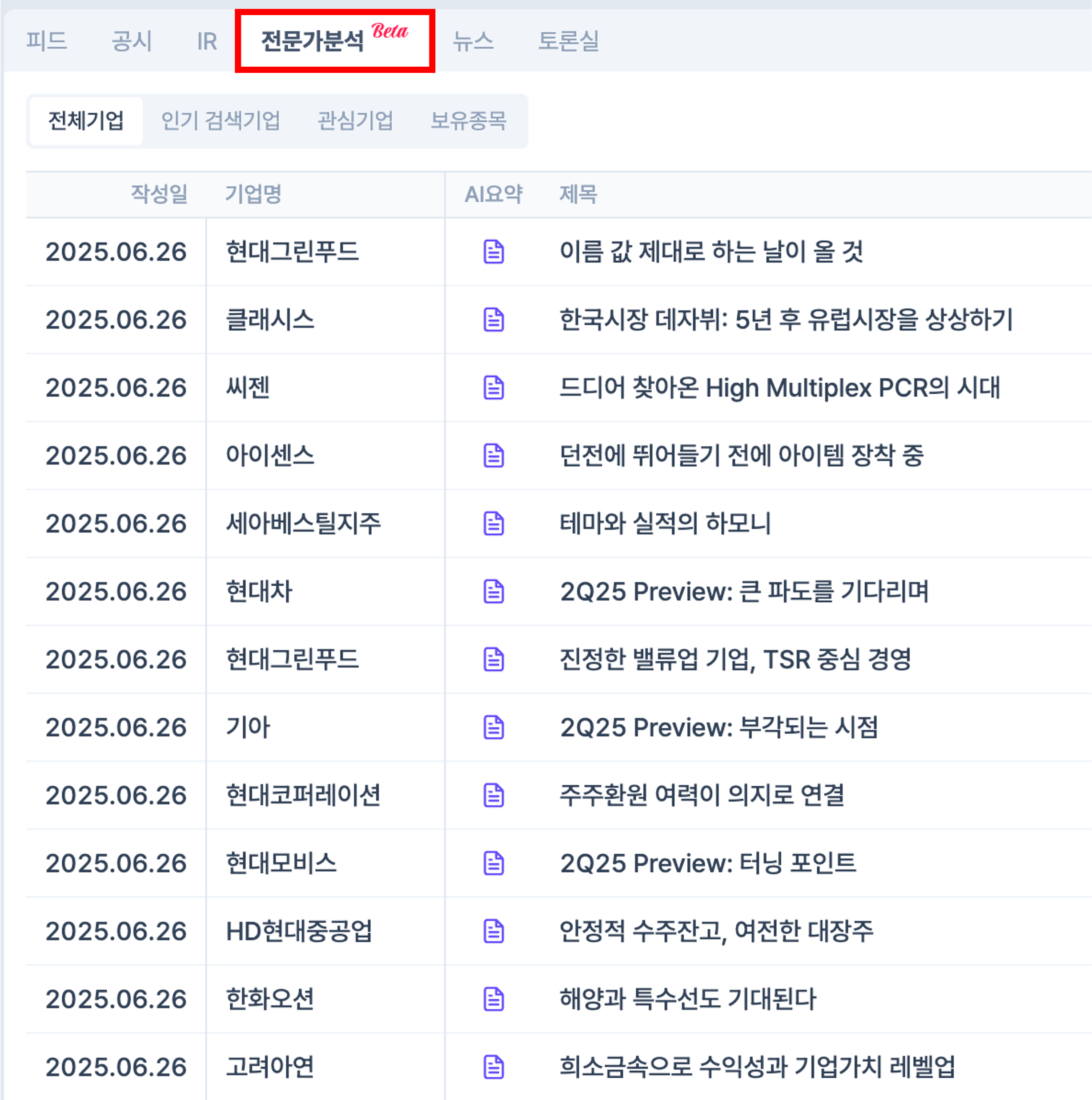Open AI summary icon for 씨젠 row
1092x1100 pixels.
(493, 388)
